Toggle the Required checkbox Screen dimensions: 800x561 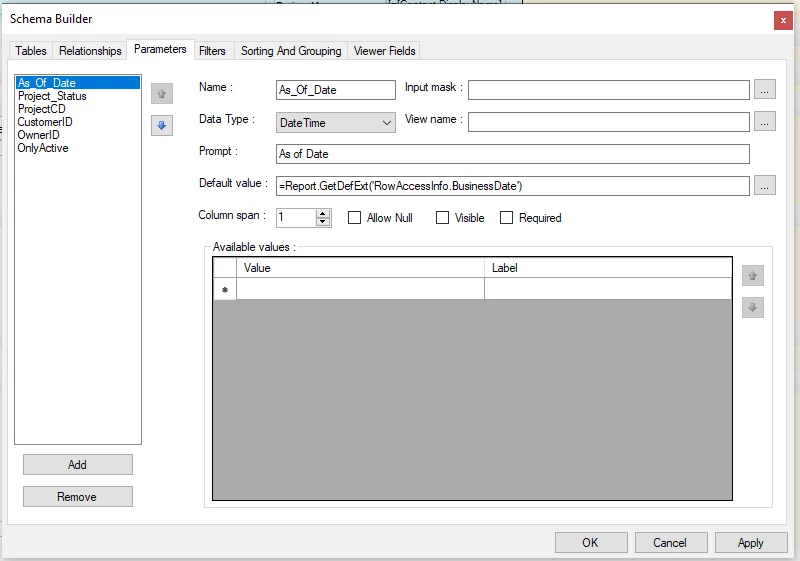coord(506,218)
